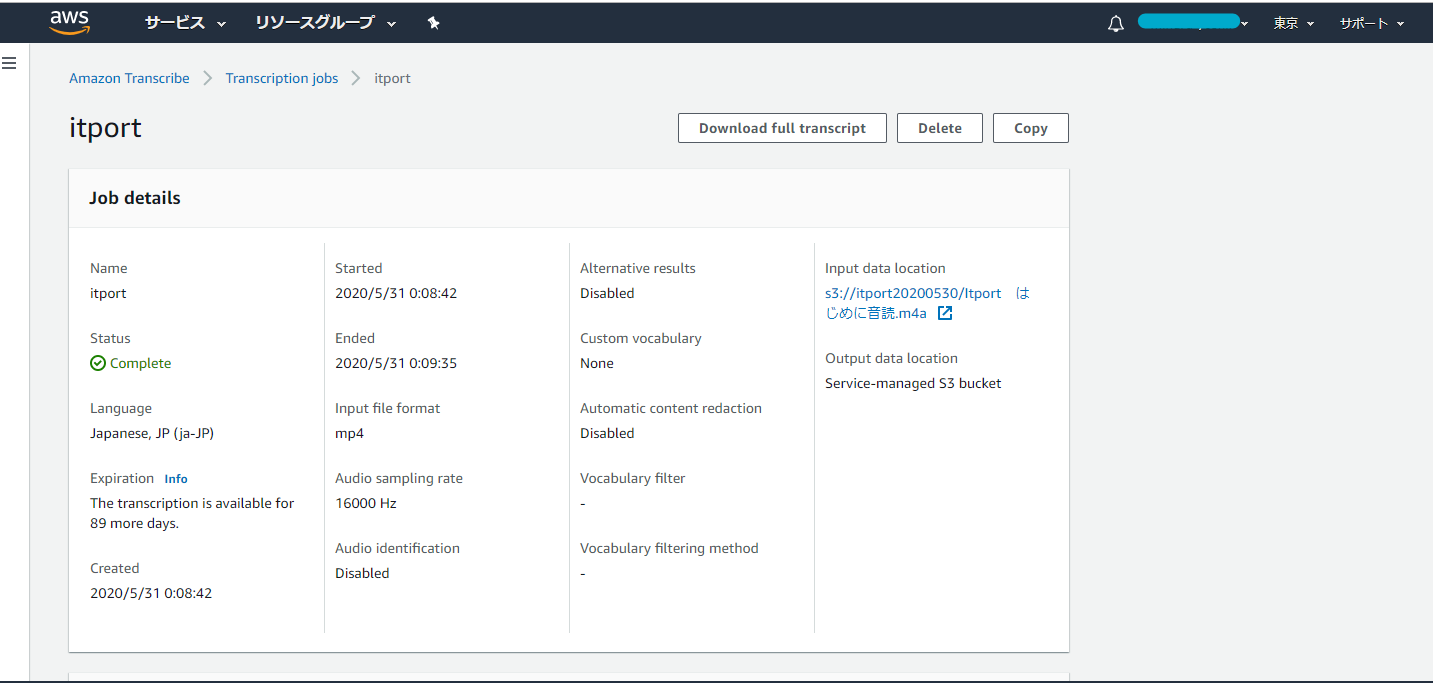Screen dimensions: 1433x683
Task: Click the Vocabulary filtering method label
Action: click(x=669, y=548)
